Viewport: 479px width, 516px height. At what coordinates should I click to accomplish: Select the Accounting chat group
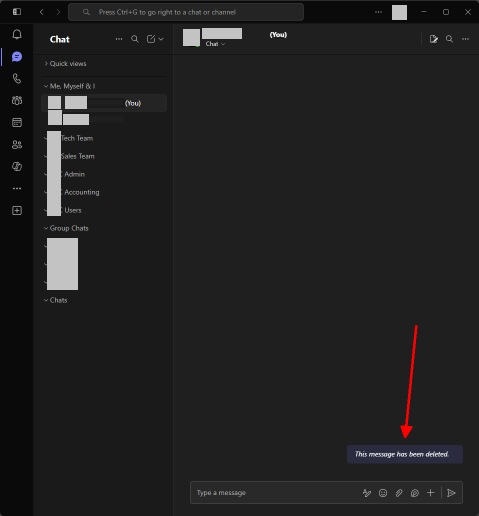click(82, 192)
